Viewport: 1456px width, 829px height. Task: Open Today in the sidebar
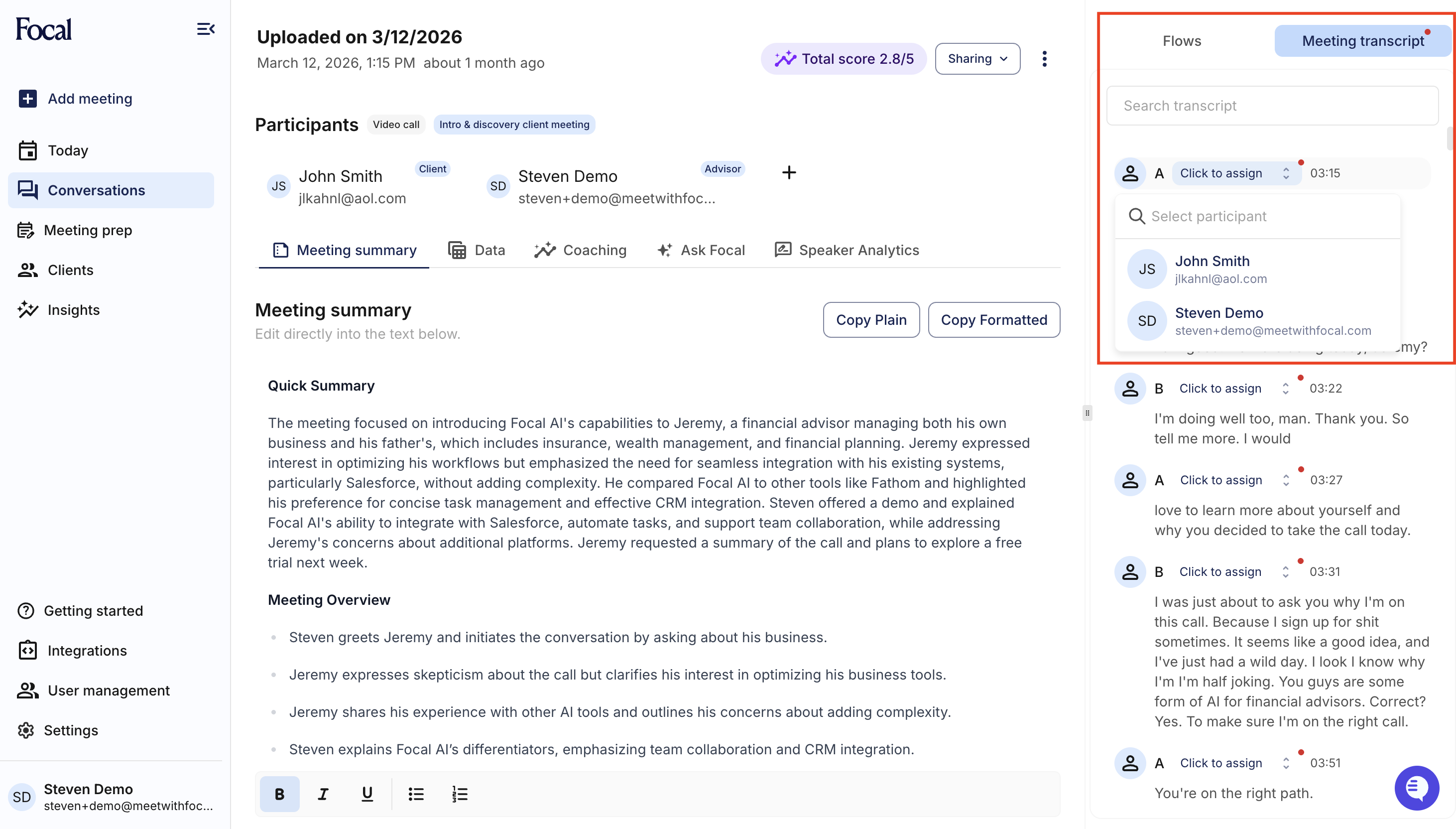click(67, 150)
